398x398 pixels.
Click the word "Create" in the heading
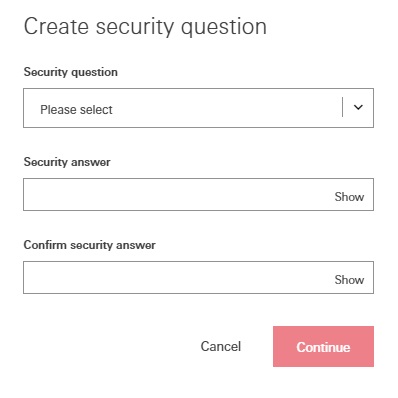[x=56, y=26]
